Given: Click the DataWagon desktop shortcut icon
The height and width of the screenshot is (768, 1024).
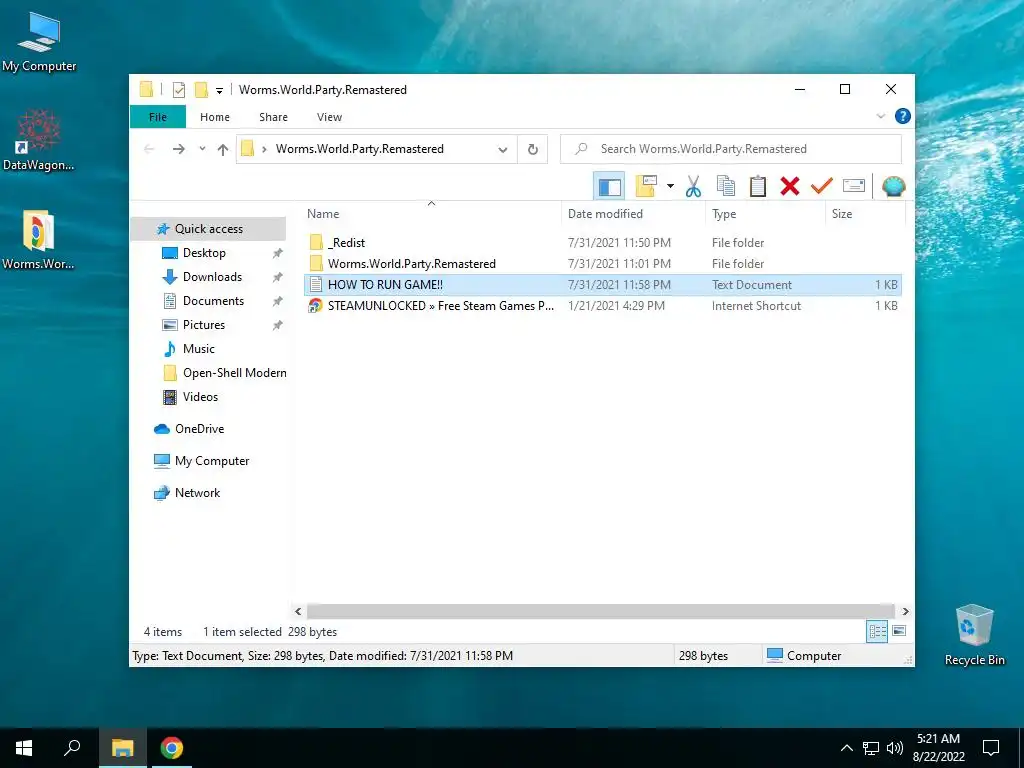Looking at the screenshot, I should pyautogui.click(x=39, y=140).
